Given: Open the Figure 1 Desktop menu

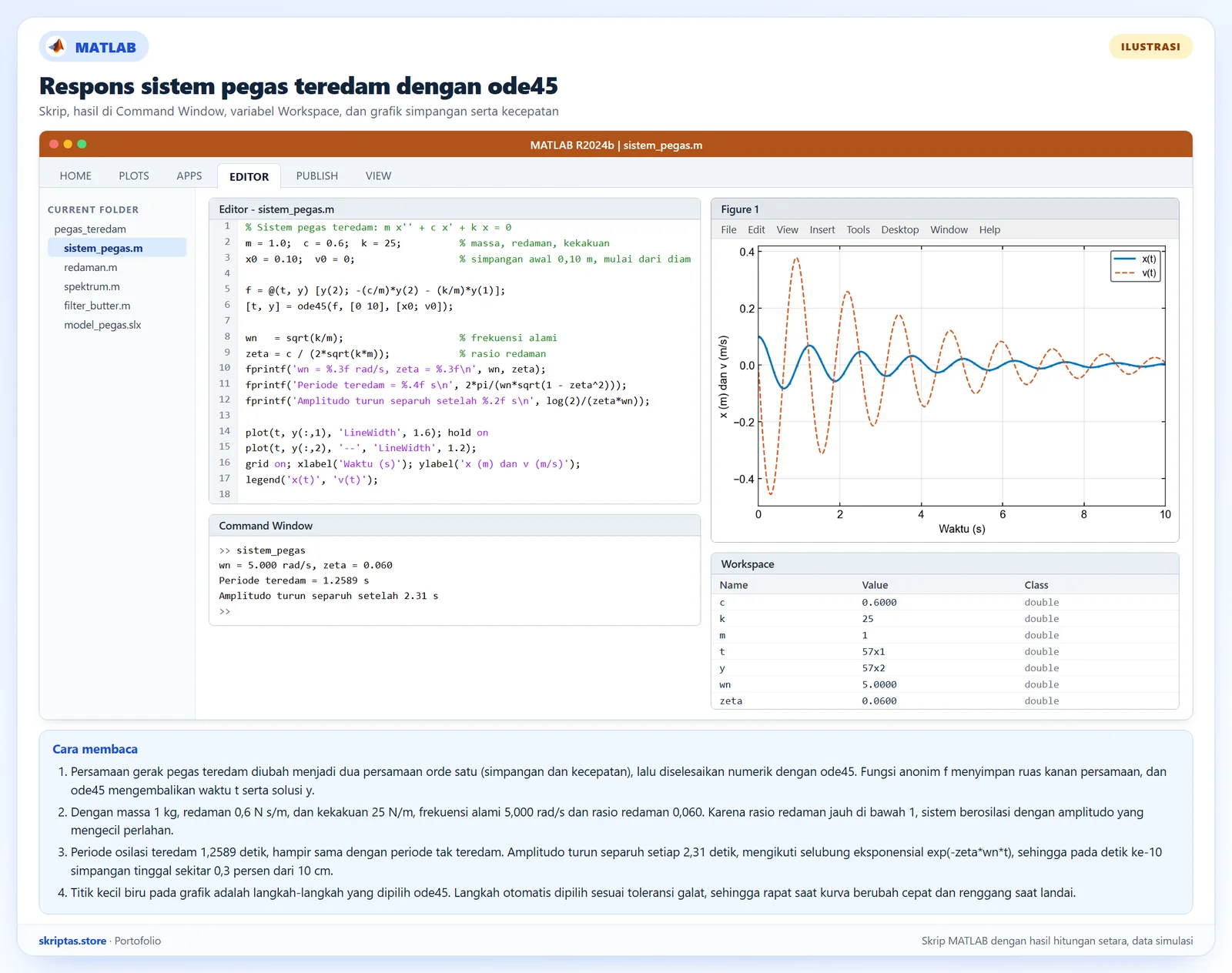Looking at the screenshot, I should [x=900, y=230].
